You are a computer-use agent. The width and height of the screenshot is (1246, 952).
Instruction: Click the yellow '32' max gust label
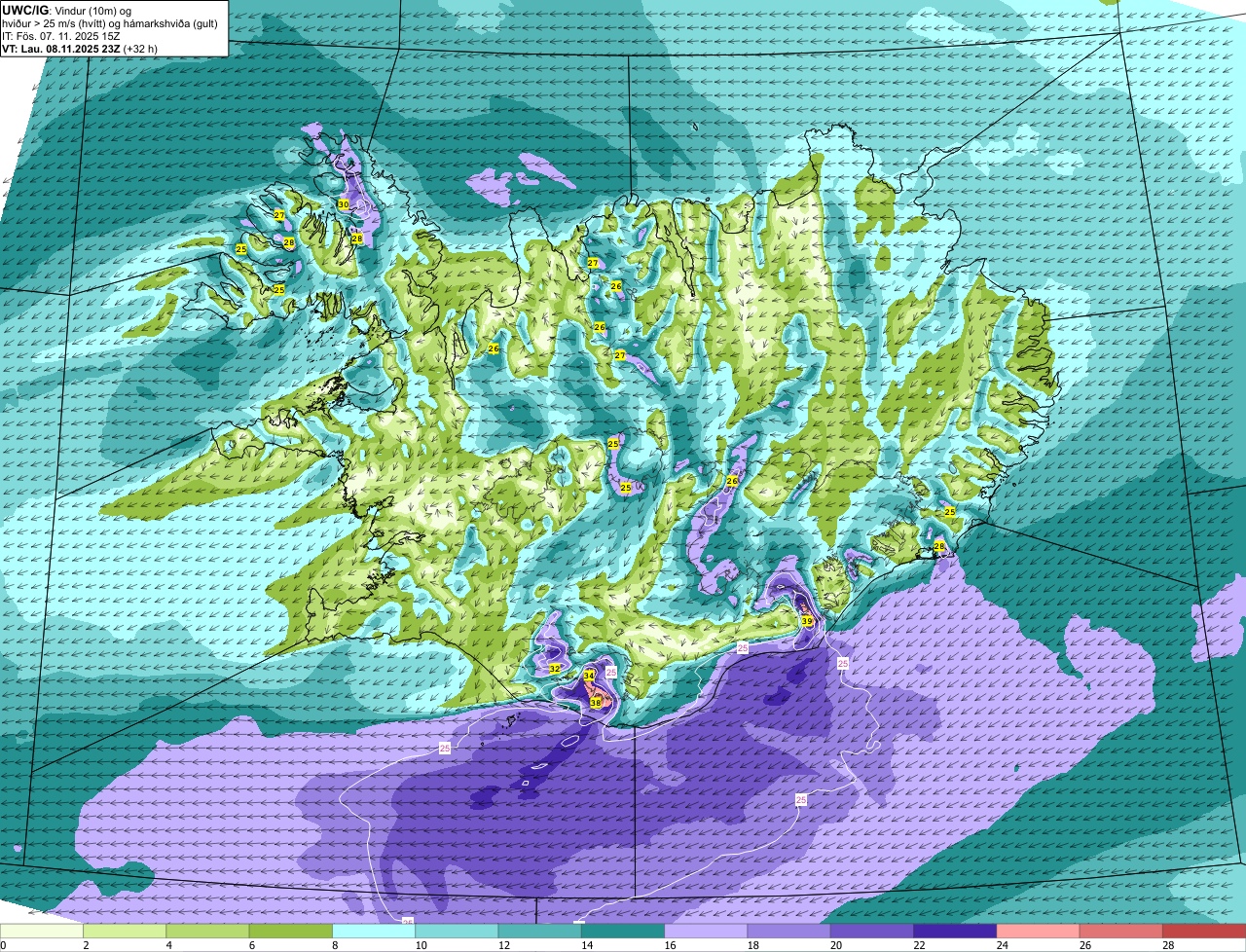click(555, 669)
